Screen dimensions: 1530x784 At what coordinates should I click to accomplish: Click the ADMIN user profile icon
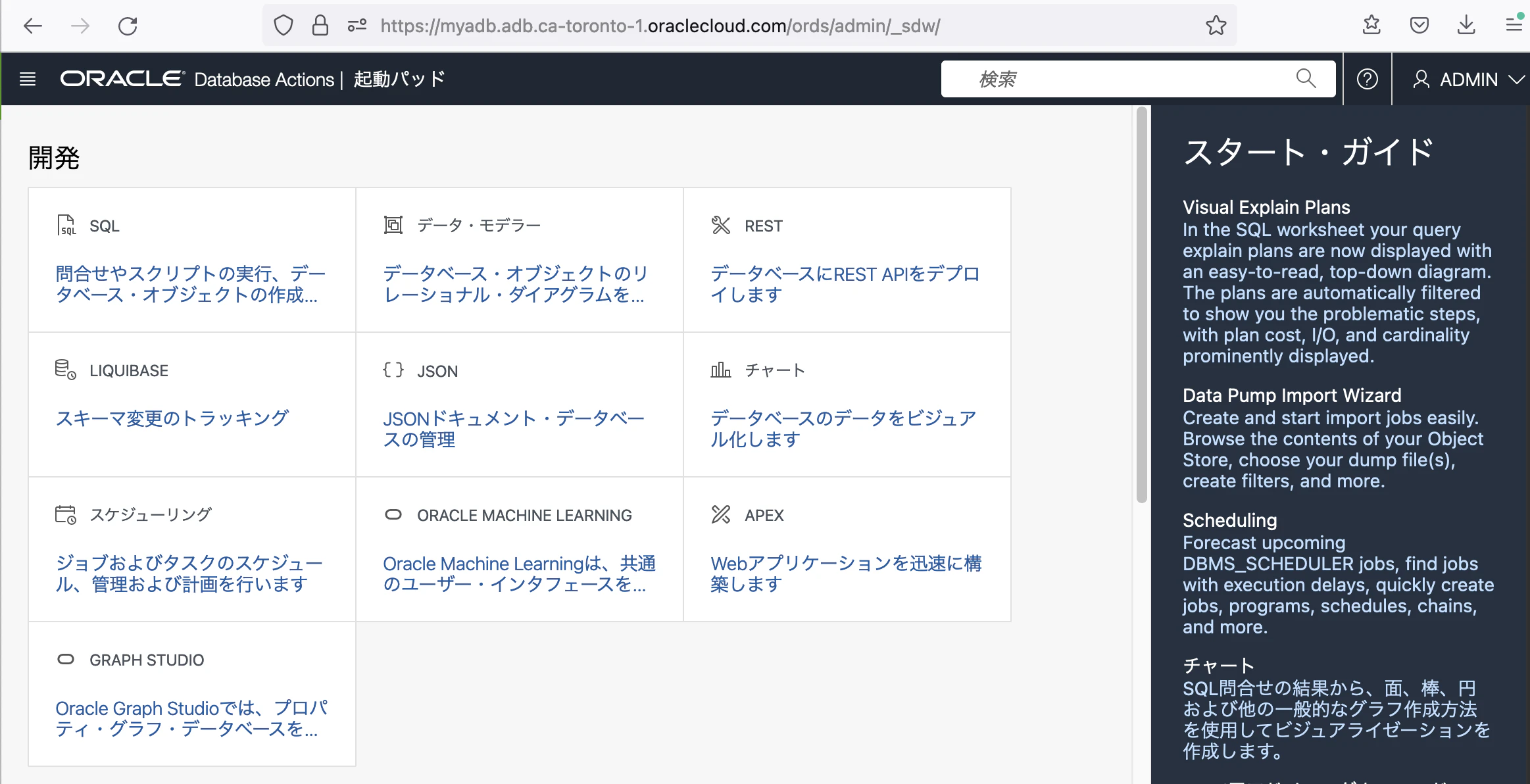1421,80
